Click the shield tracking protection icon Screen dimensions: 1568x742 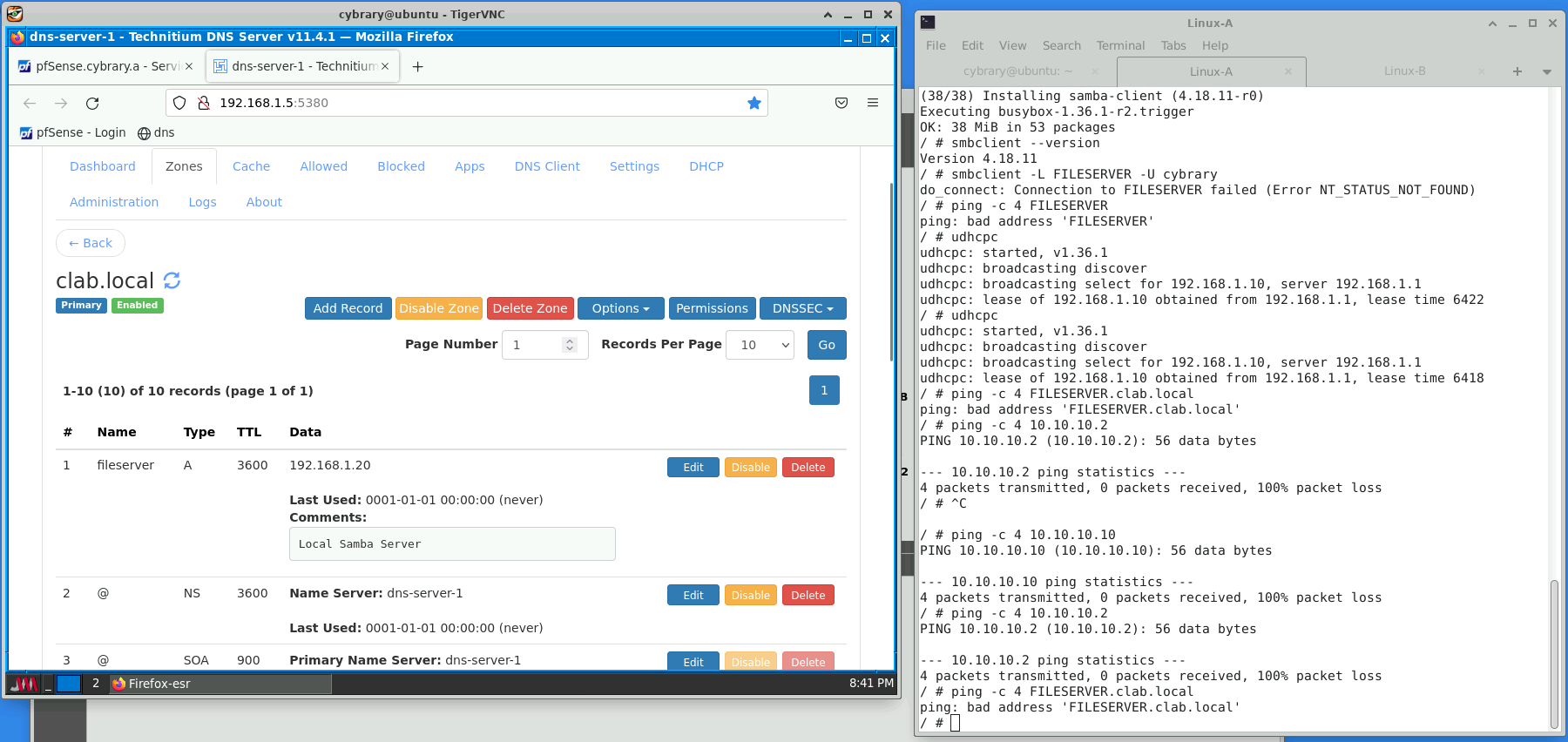click(179, 103)
